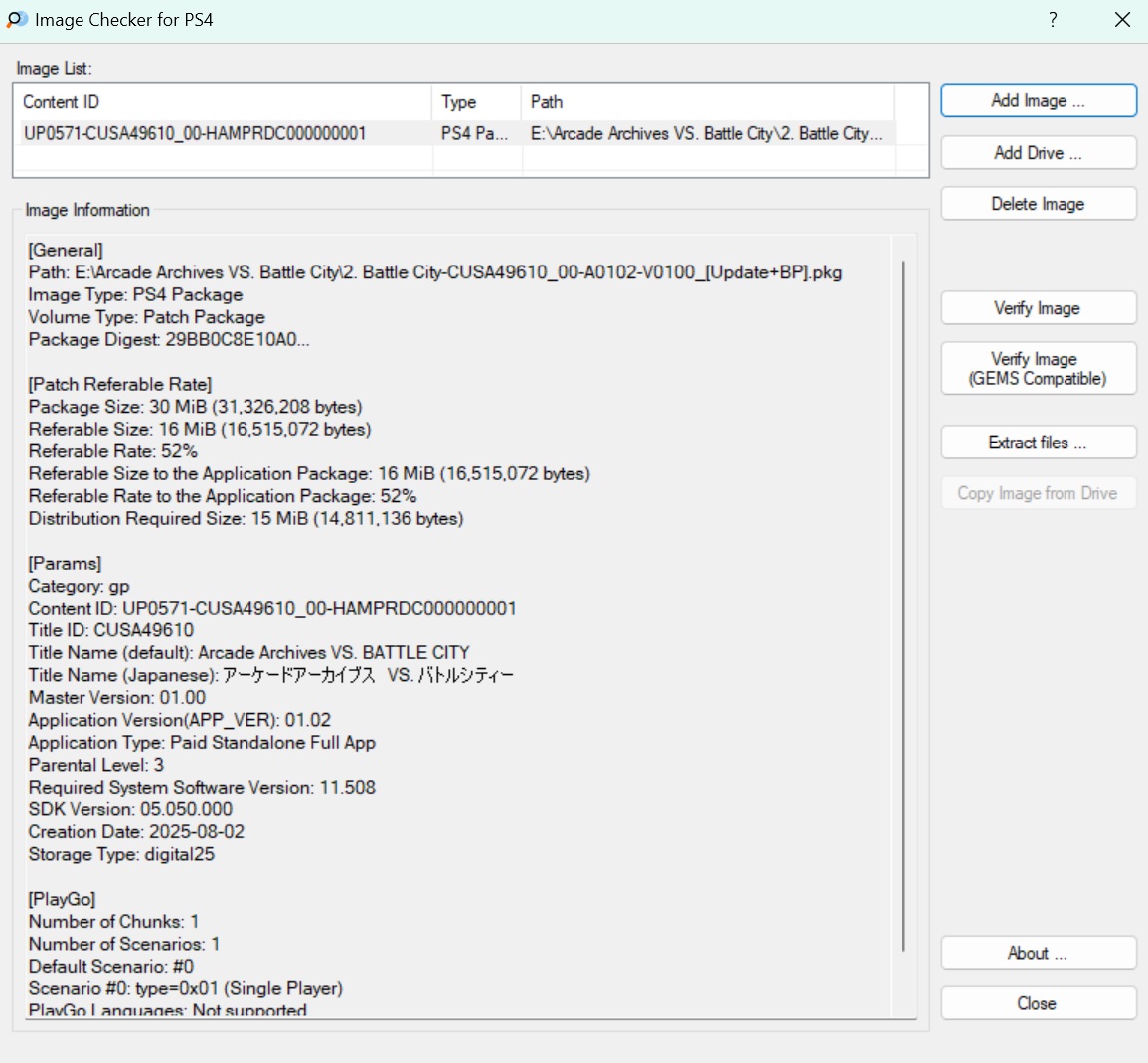
Task: Click the Path column header
Action: point(706,102)
